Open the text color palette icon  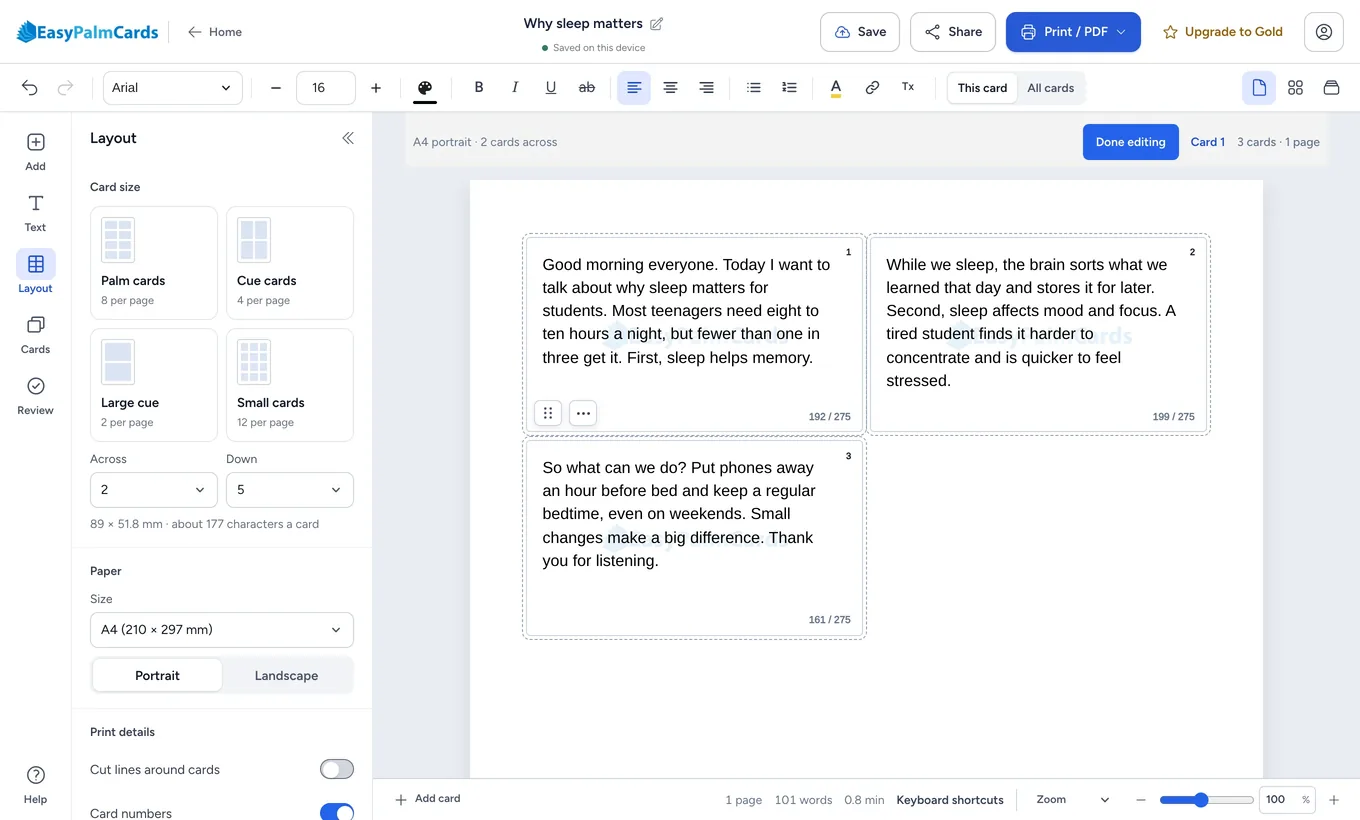click(425, 88)
